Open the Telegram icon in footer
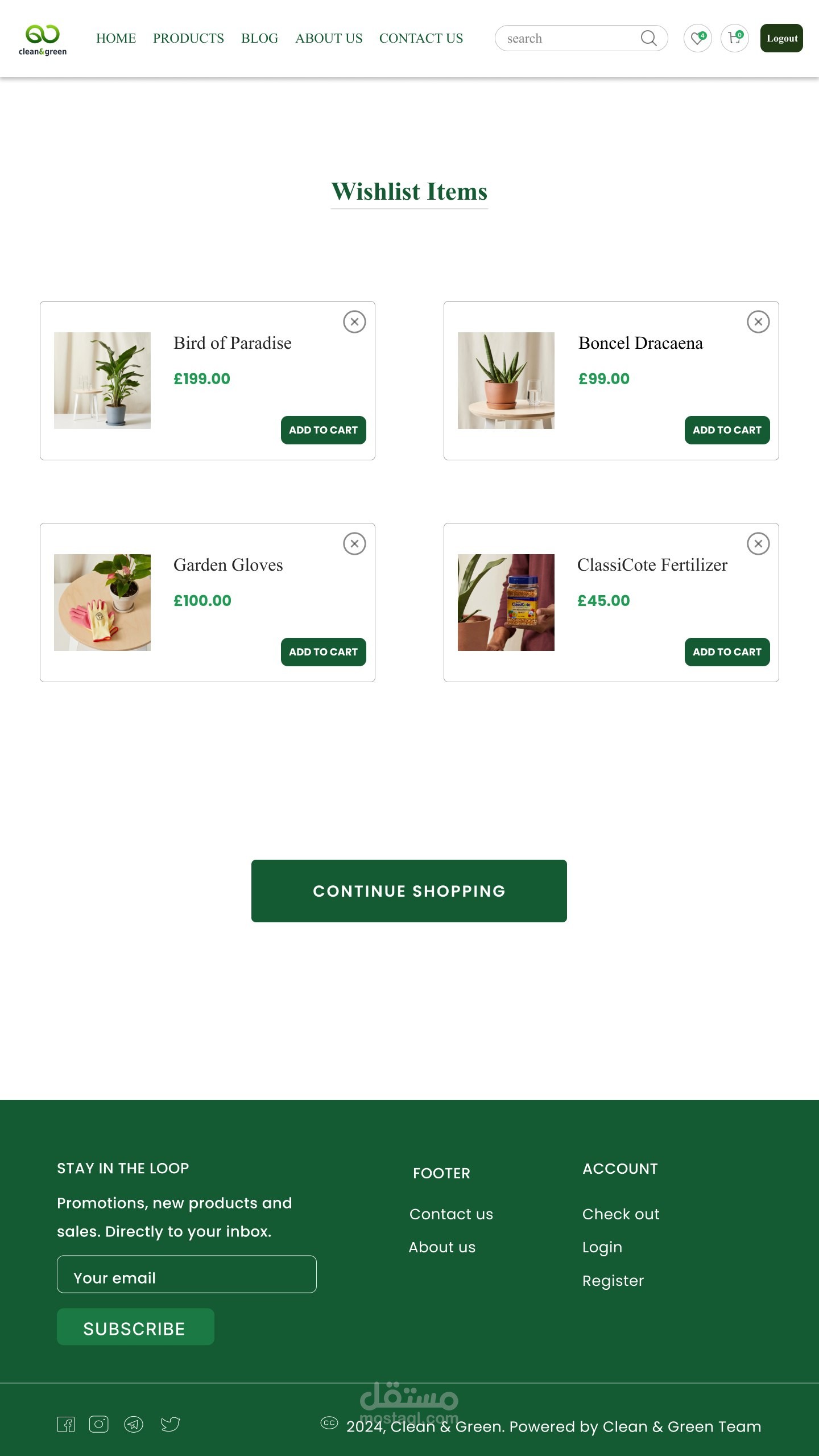Image resolution: width=819 pixels, height=1456 pixels. [134, 1424]
